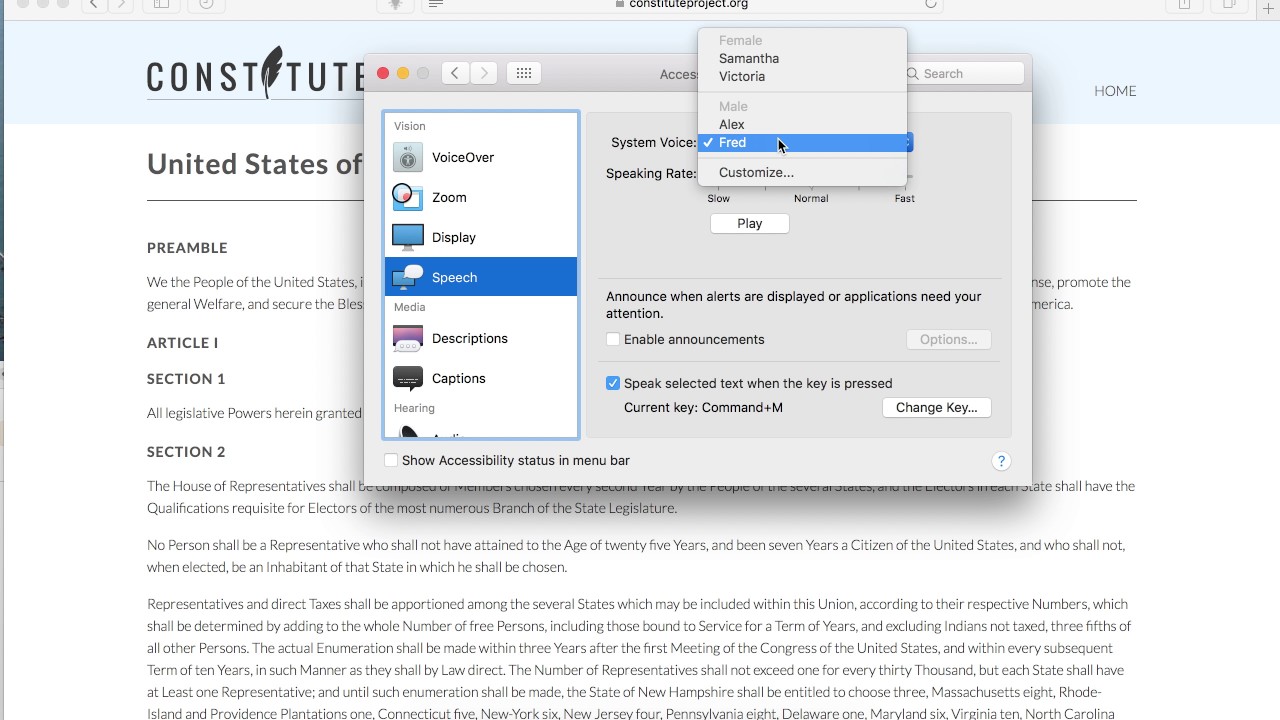The width and height of the screenshot is (1280, 720).
Task: Click Safari's back navigation arrow
Action: point(94,5)
